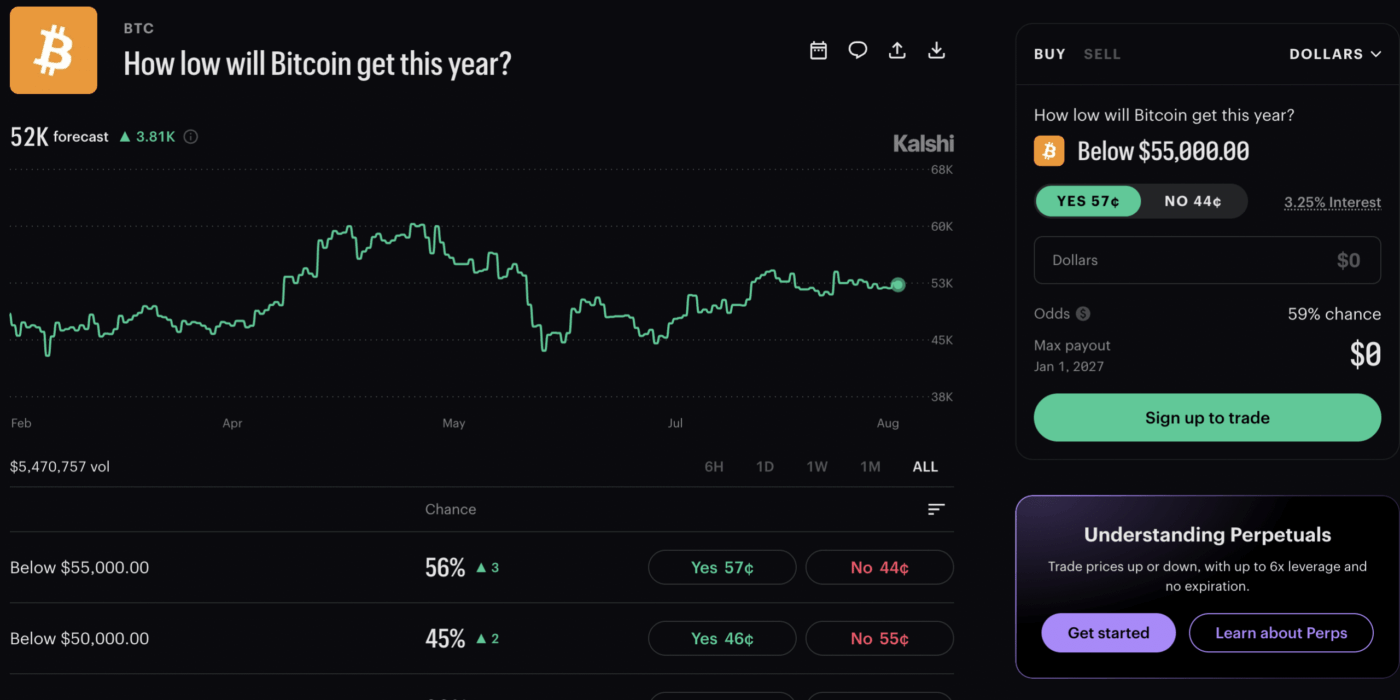Screen dimensions: 1400x700
Task: Open the calendar icon above chart
Action: 818,50
